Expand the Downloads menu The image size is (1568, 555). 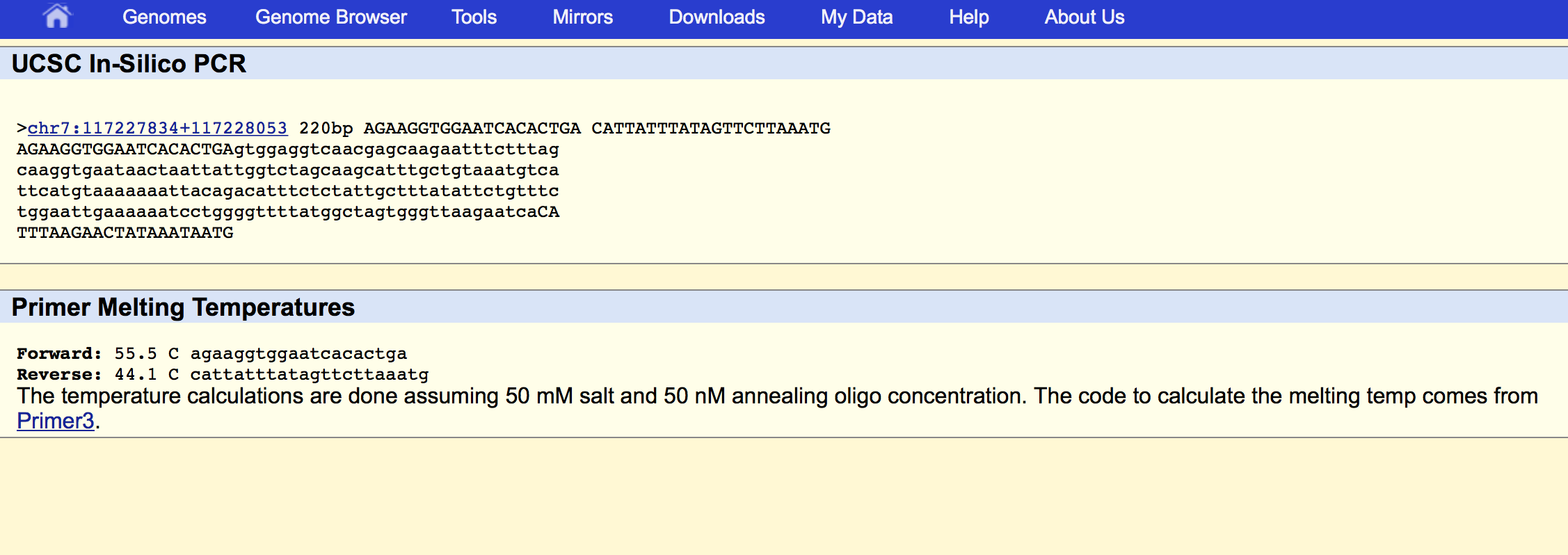coord(717,17)
